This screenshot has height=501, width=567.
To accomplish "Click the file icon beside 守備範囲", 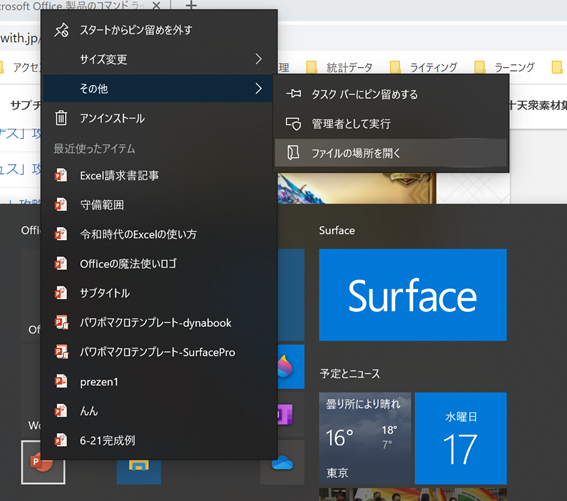I will pyautogui.click(x=61, y=205).
